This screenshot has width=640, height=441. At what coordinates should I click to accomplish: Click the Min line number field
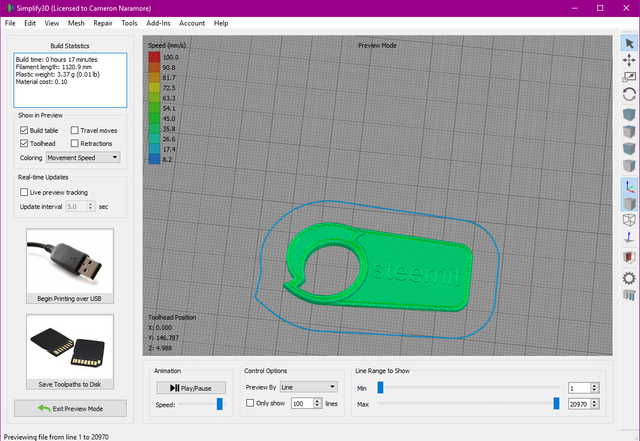click(580, 388)
